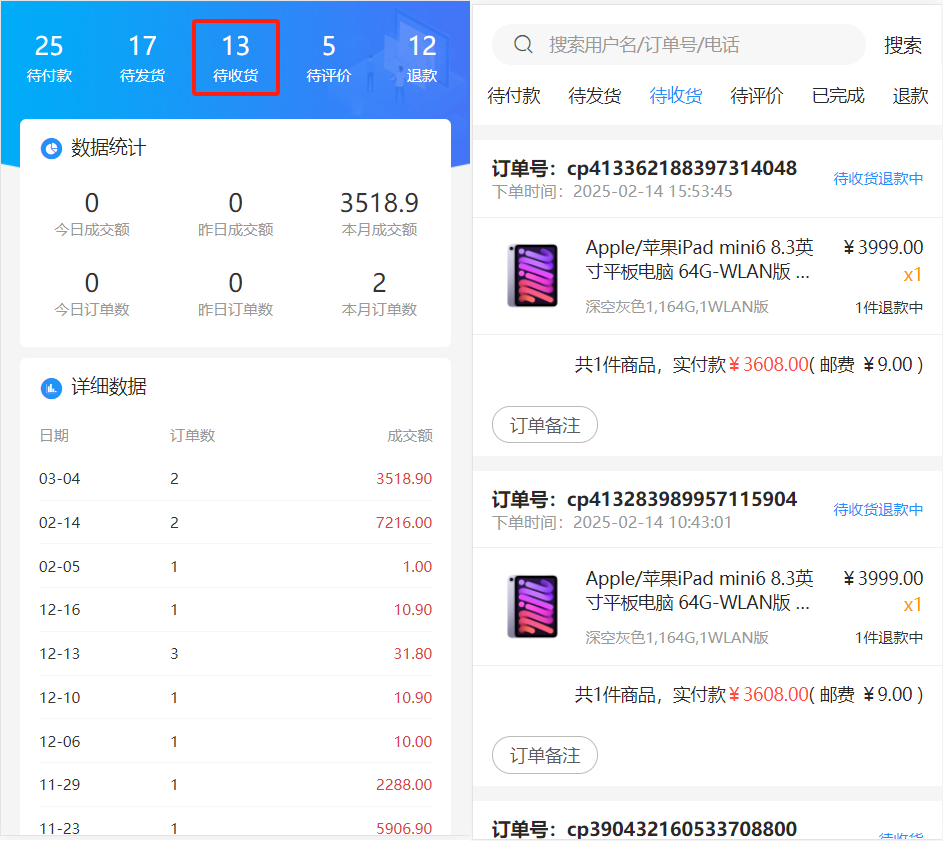Viewport: 943px width, 841px height.
Task: Open iPad thumbnail in order cp413362188397314048
Action: tap(533, 276)
